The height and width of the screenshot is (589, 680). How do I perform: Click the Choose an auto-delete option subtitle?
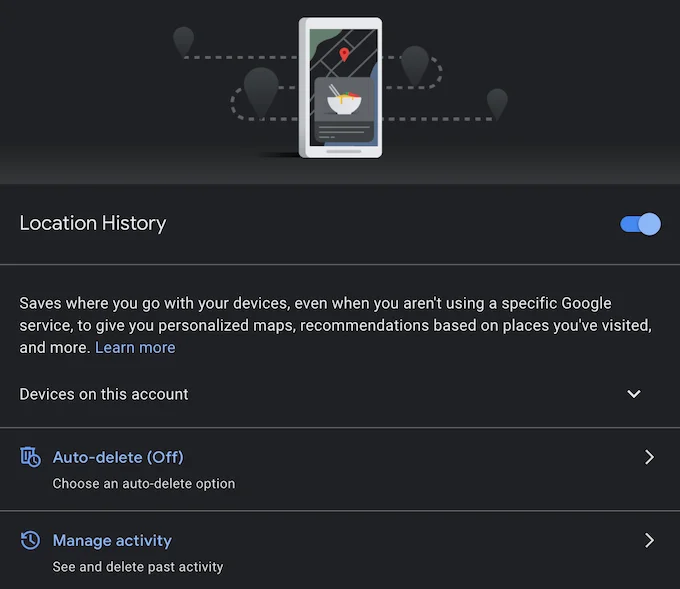tap(144, 484)
